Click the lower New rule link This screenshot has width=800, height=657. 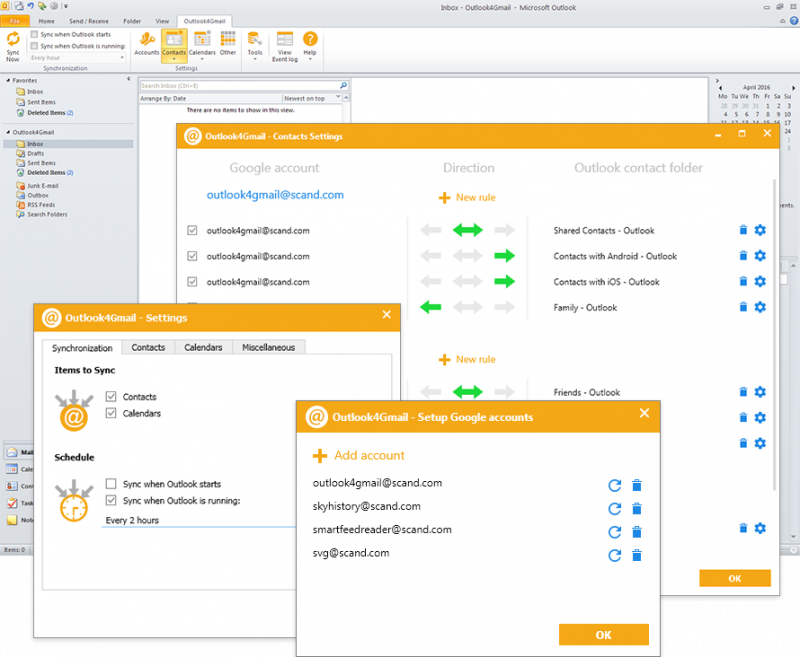click(x=467, y=359)
